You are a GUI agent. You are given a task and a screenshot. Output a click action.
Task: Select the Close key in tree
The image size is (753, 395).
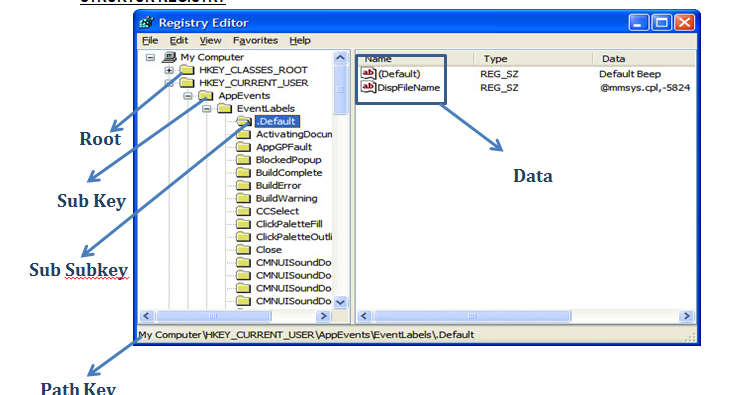click(268, 250)
